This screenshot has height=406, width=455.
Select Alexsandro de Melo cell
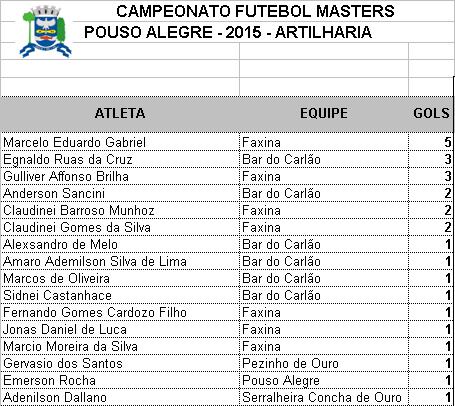(x=120, y=244)
